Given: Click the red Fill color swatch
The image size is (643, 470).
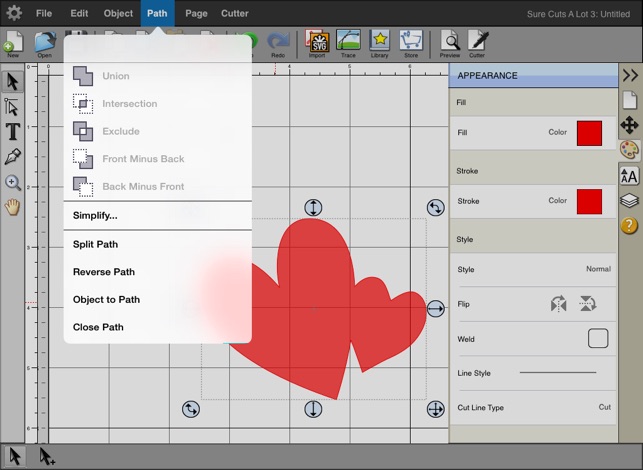Looking at the screenshot, I should pos(589,133).
